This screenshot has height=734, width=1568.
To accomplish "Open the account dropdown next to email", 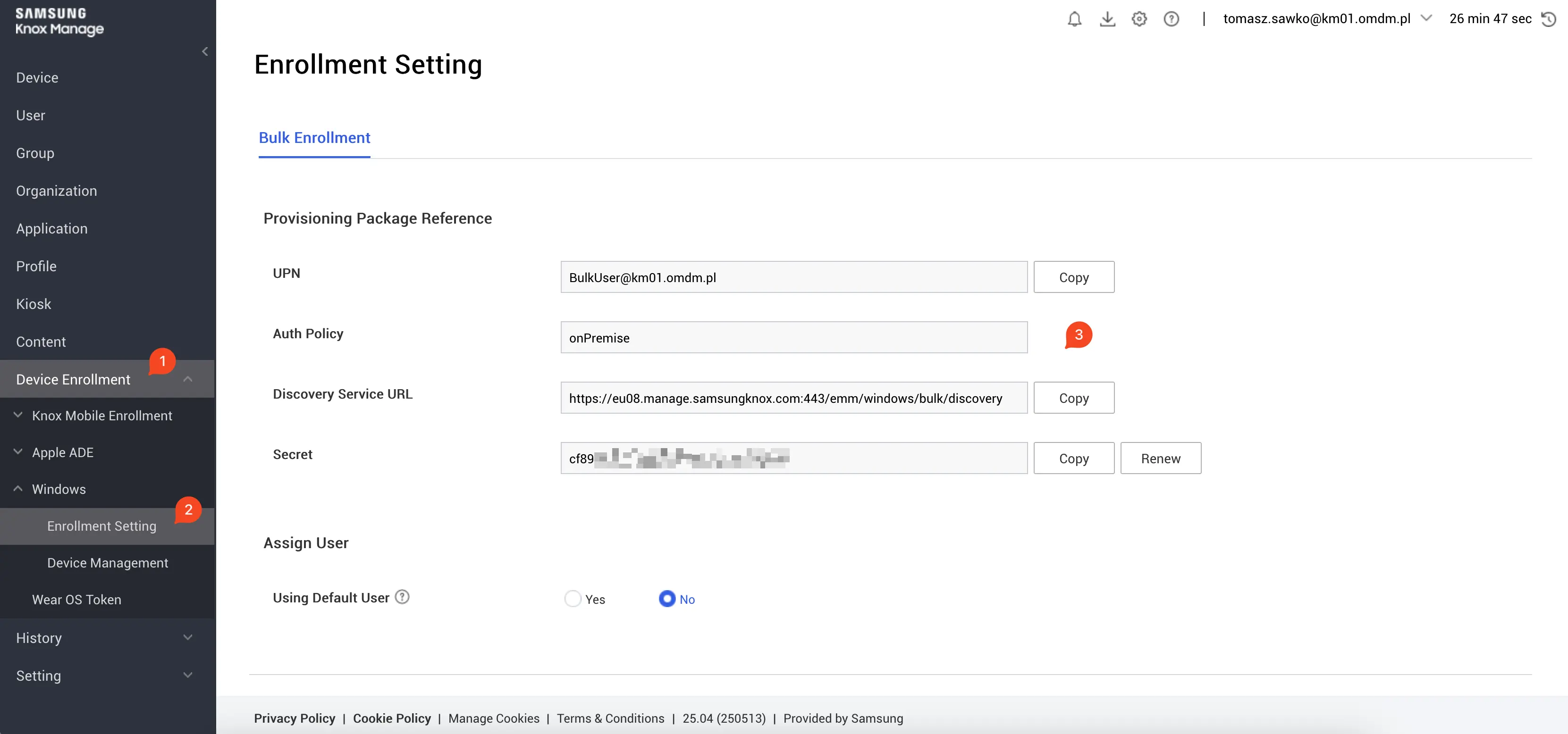I will click(x=1426, y=18).
